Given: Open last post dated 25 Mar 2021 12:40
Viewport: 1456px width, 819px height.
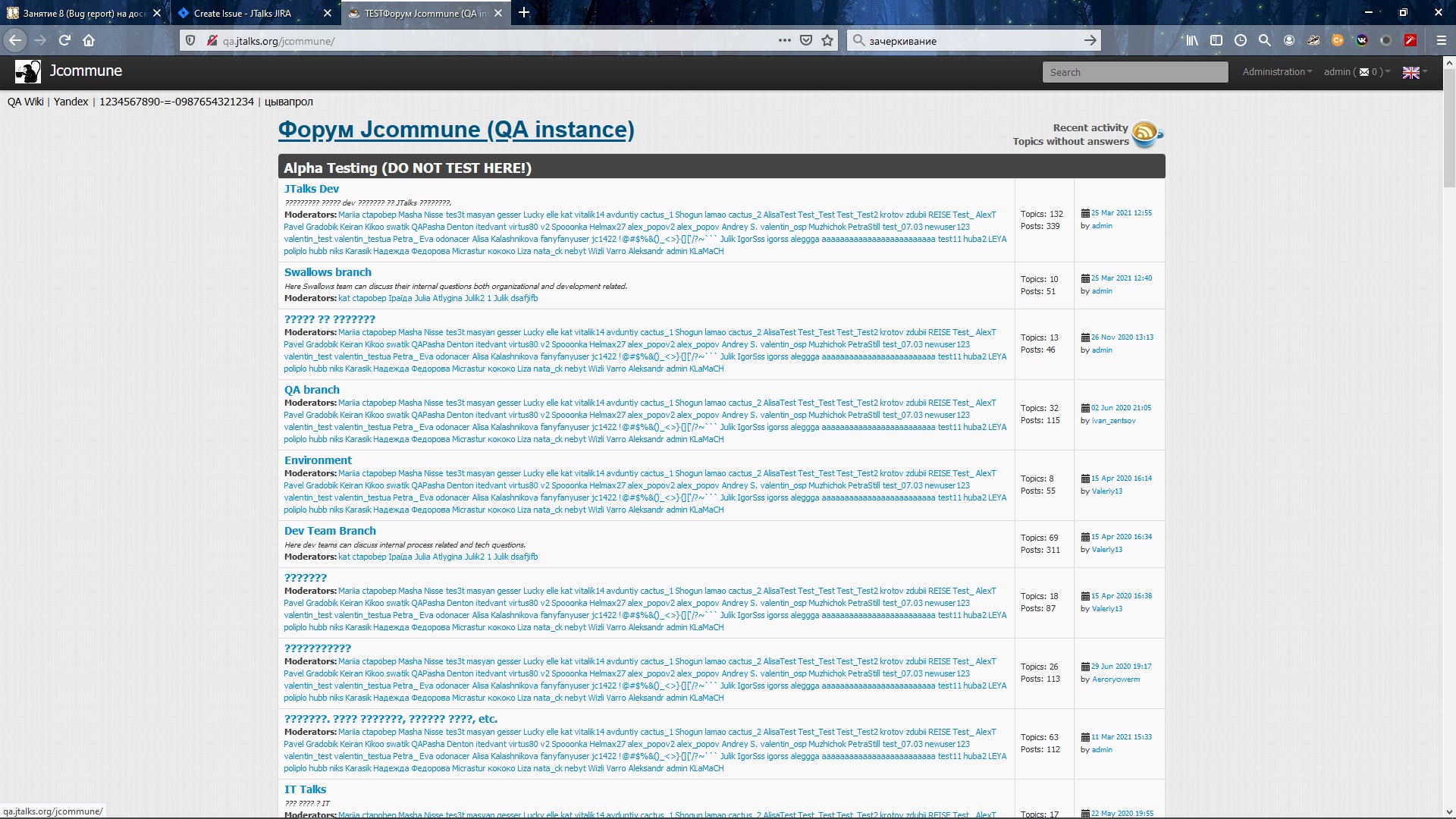Looking at the screenshot, I should 1121,278.
